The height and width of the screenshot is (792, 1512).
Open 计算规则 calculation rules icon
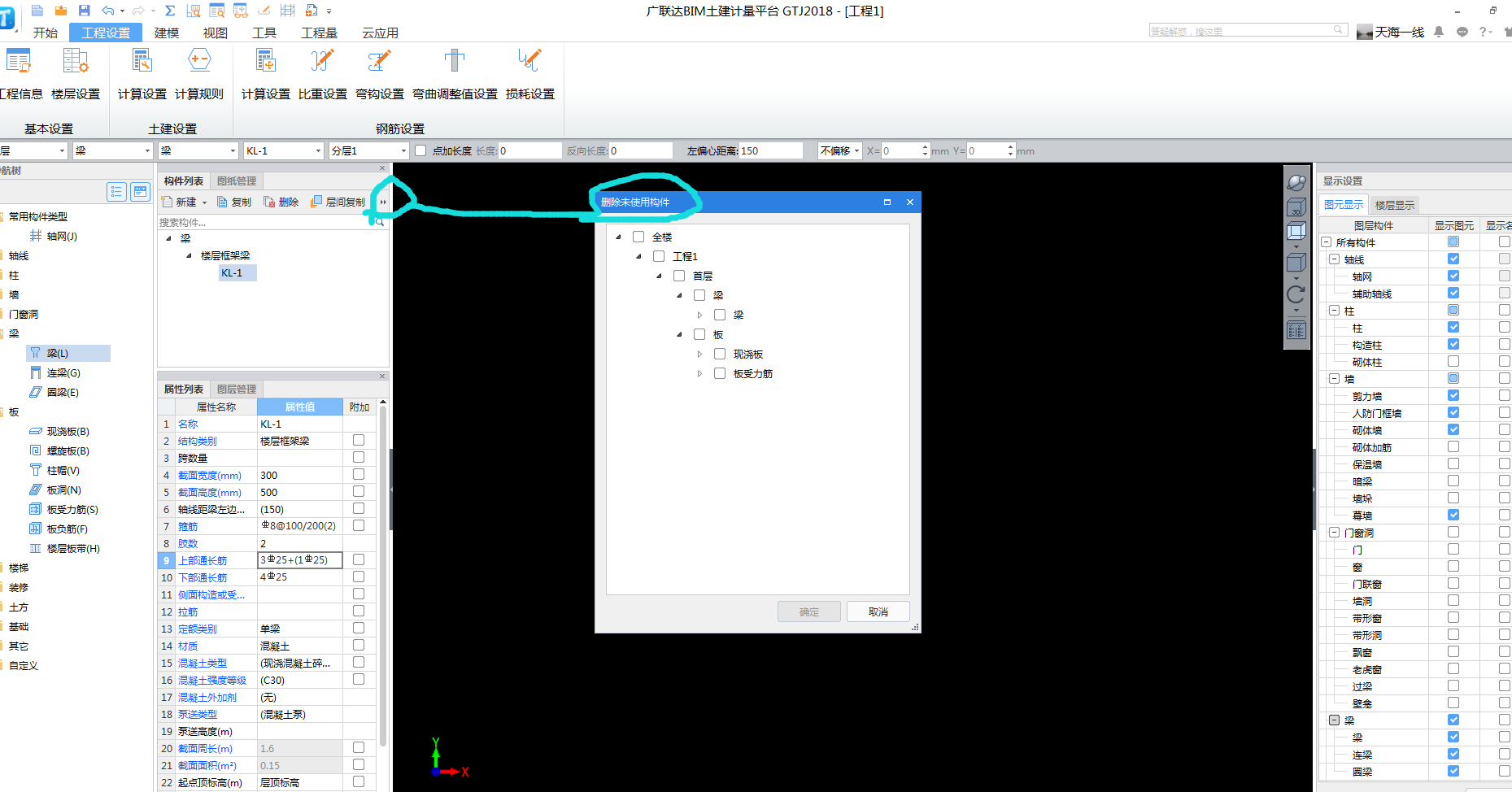tap(199, 61)
